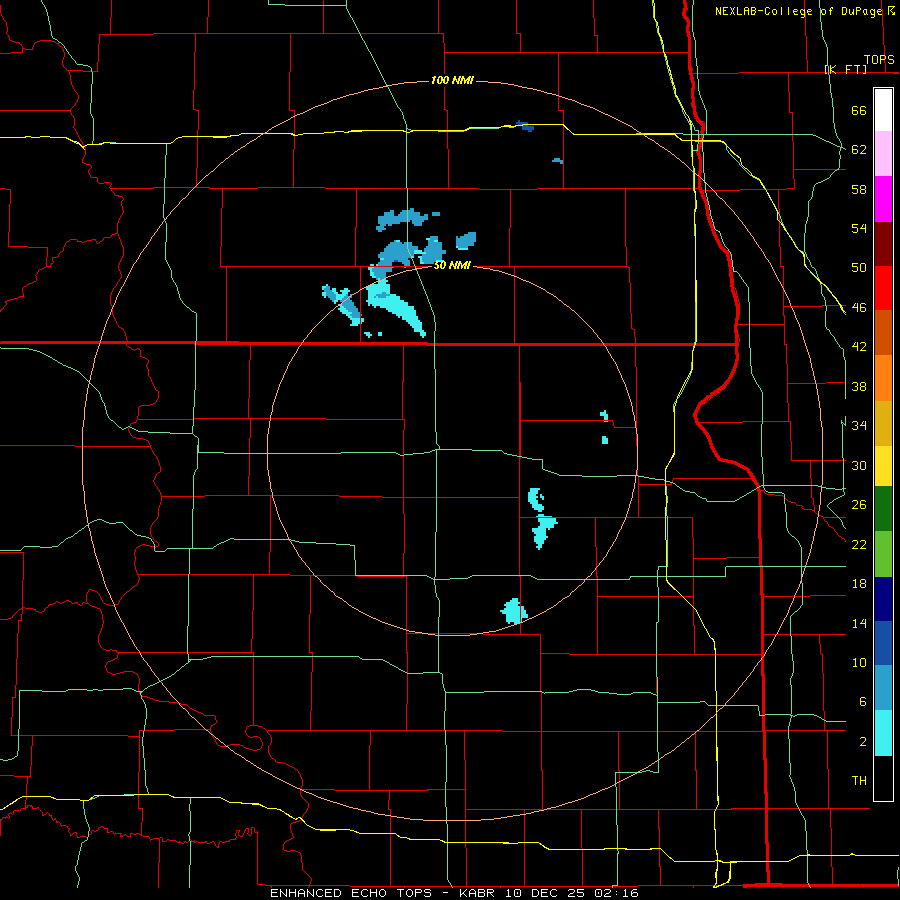Click the 54 legend value
The width and height of the screenshot is (900, 900).
pyautogui.click(x=859, y=228)
